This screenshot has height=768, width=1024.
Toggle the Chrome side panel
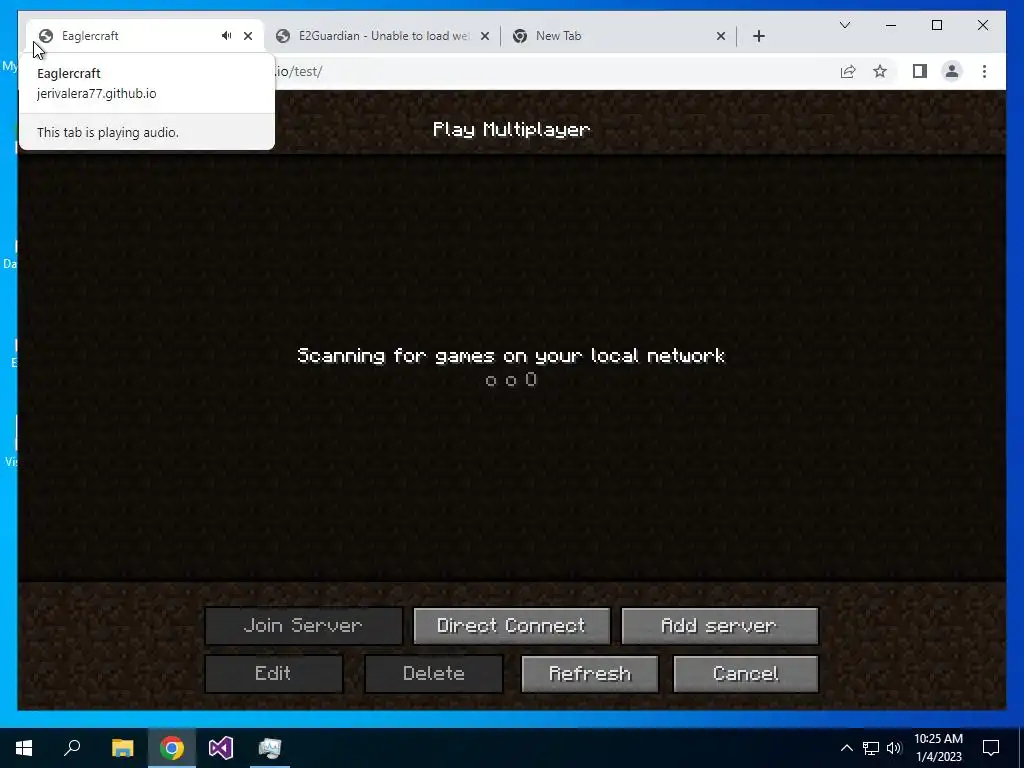pos(920,71)
